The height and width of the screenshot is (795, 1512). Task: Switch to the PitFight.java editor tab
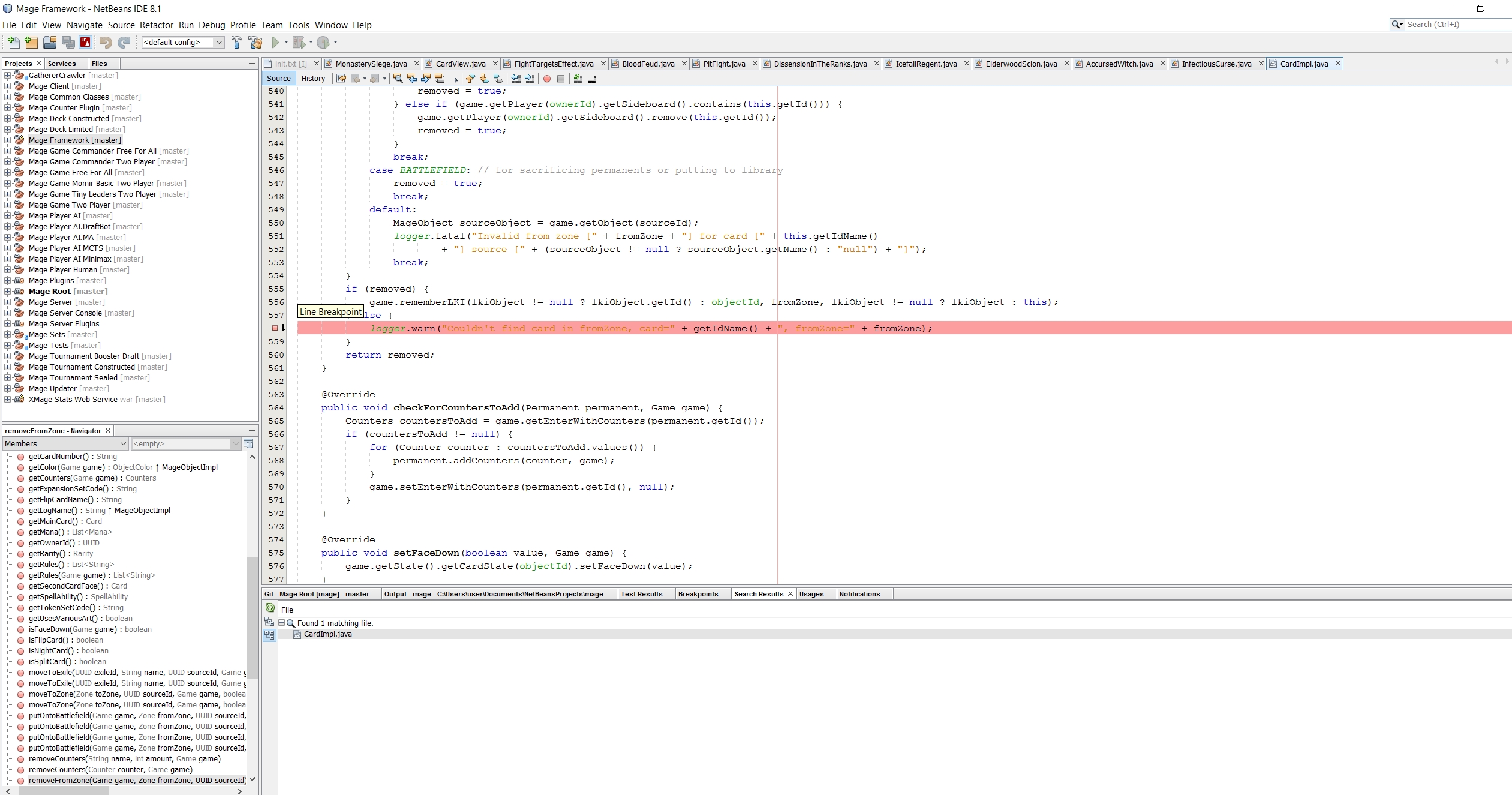[x=723, y=64]
